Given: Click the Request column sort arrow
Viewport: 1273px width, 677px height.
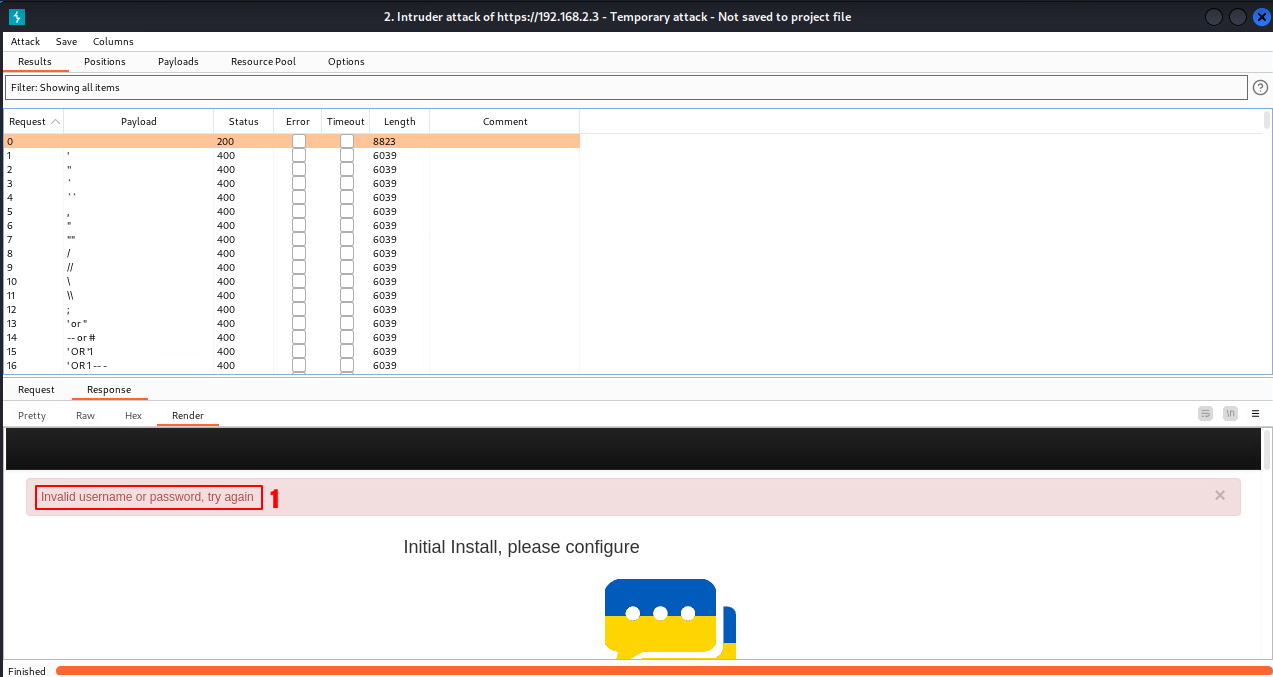Looking at the screenshot, I should point(55,122).
